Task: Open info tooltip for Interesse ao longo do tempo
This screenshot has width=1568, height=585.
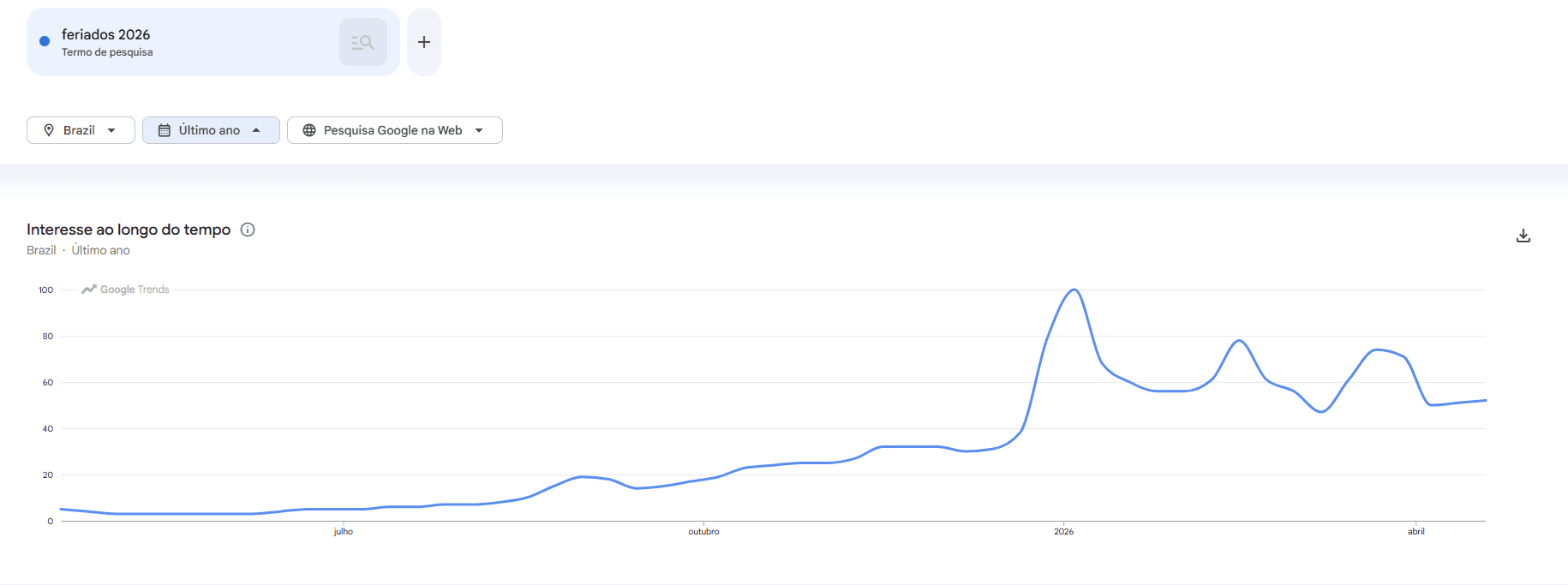Action: point(248,230)
